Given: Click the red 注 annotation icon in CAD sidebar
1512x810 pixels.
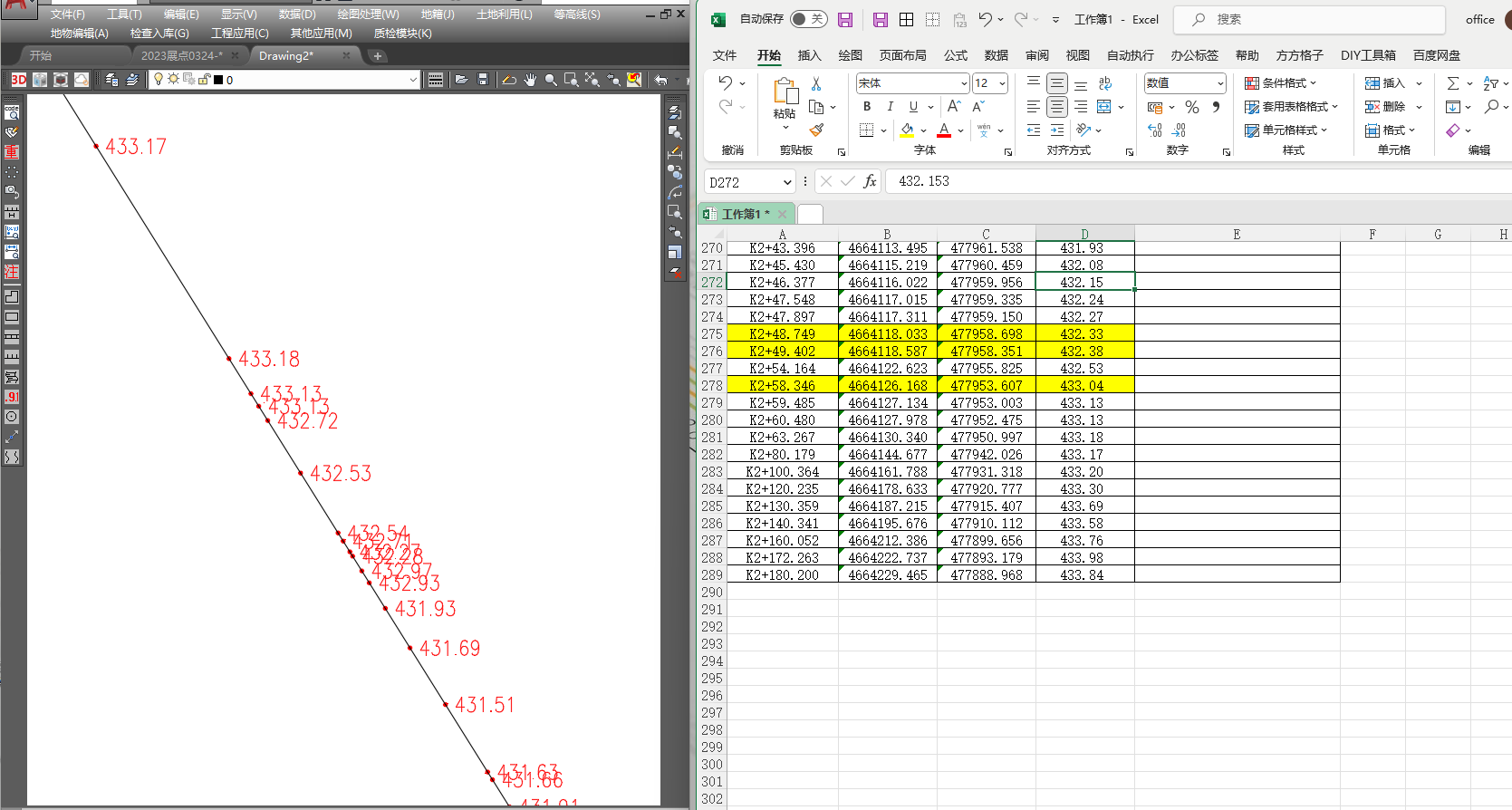Looking at the screenshot, I should coord(12,272).
